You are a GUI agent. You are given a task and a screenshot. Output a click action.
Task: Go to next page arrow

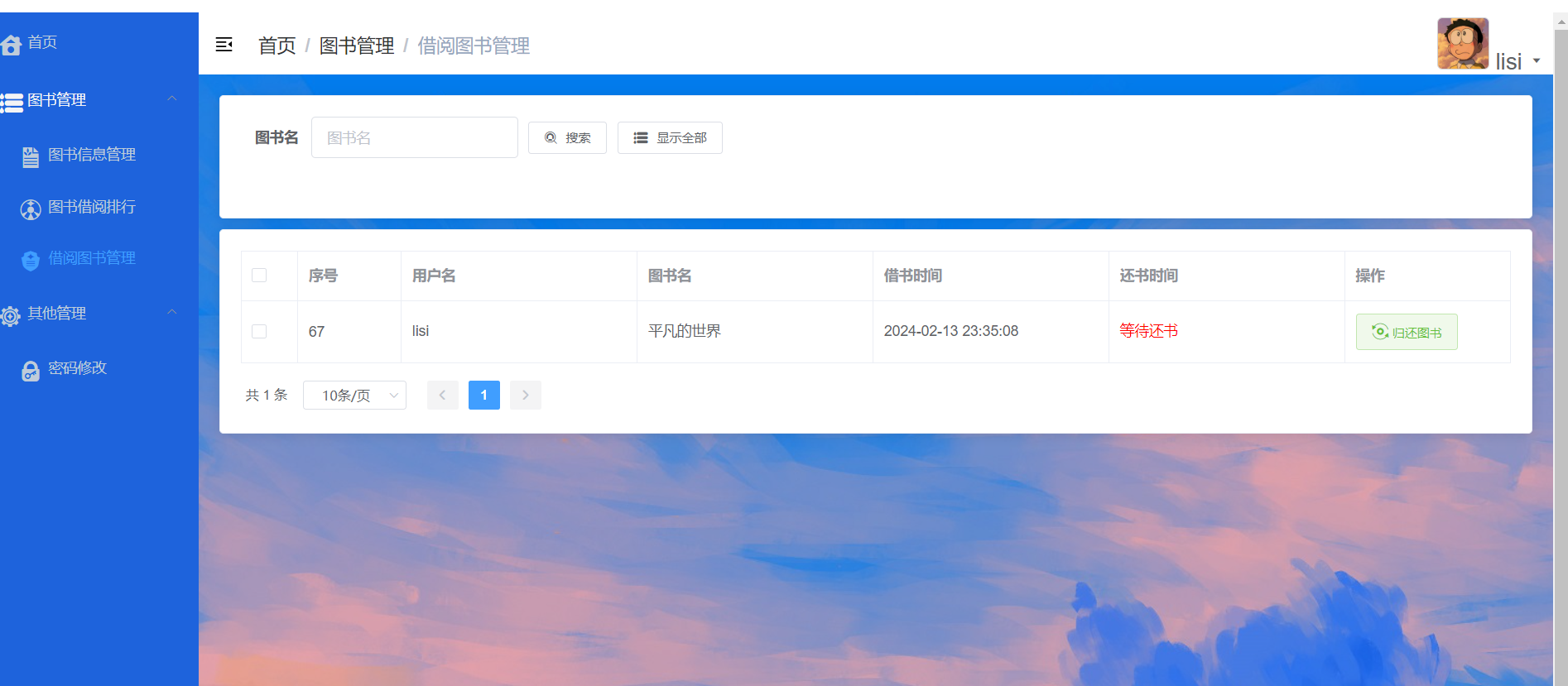(x=526, y=396)
